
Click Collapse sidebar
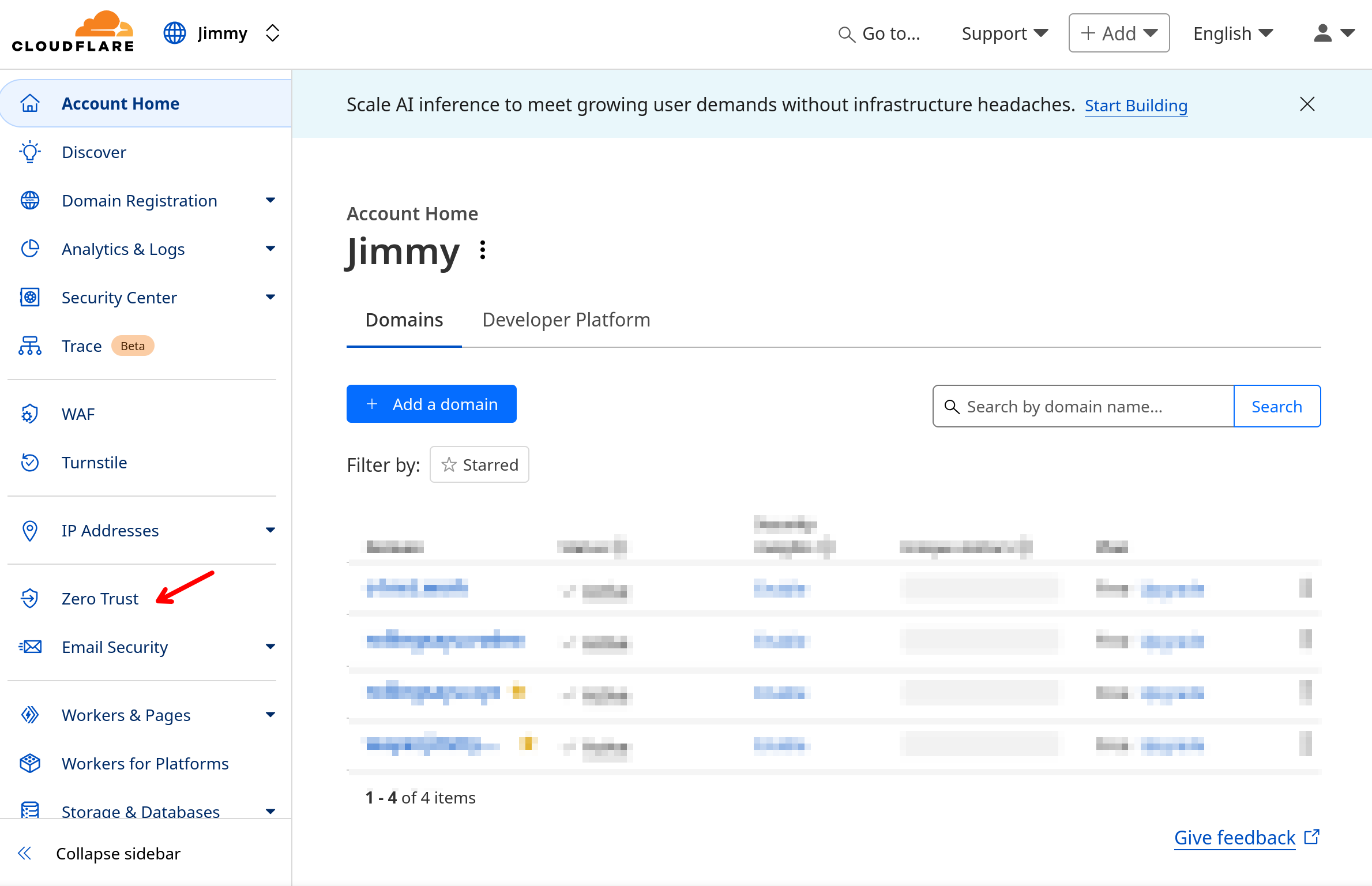click(x=118, y=853)
